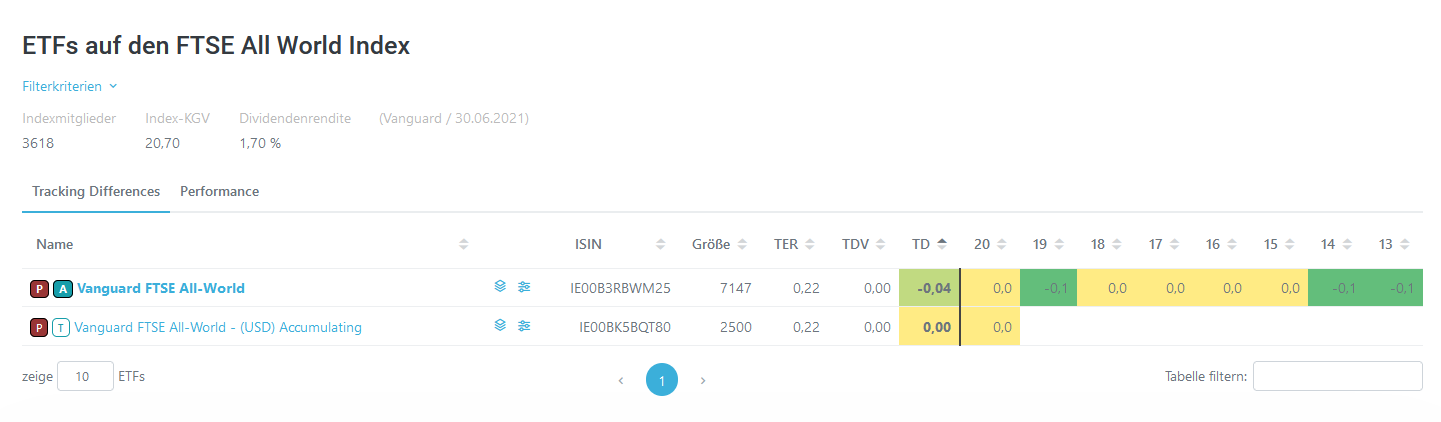
Task: Click red P badge on first ETF row
Action: [x=39, y=288]
